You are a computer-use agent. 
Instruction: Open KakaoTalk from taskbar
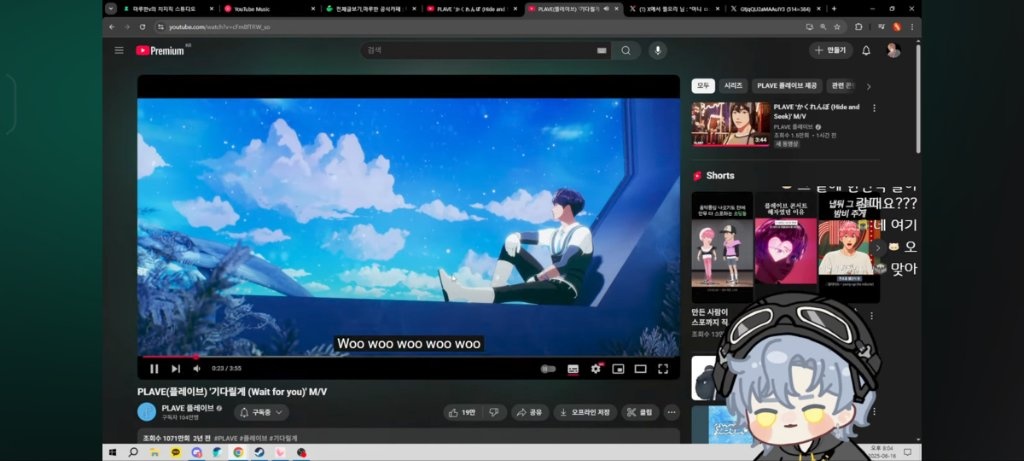coord(176,452)
